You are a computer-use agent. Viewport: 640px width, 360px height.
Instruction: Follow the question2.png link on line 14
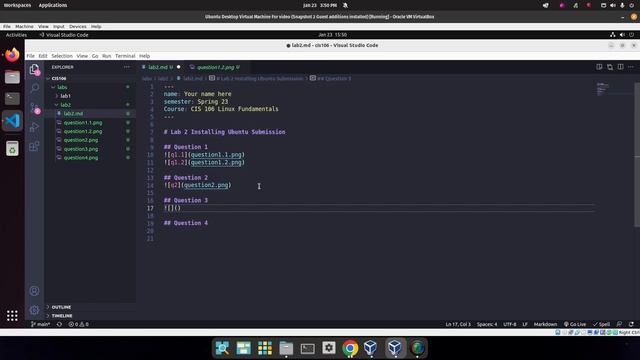[206, 185]
